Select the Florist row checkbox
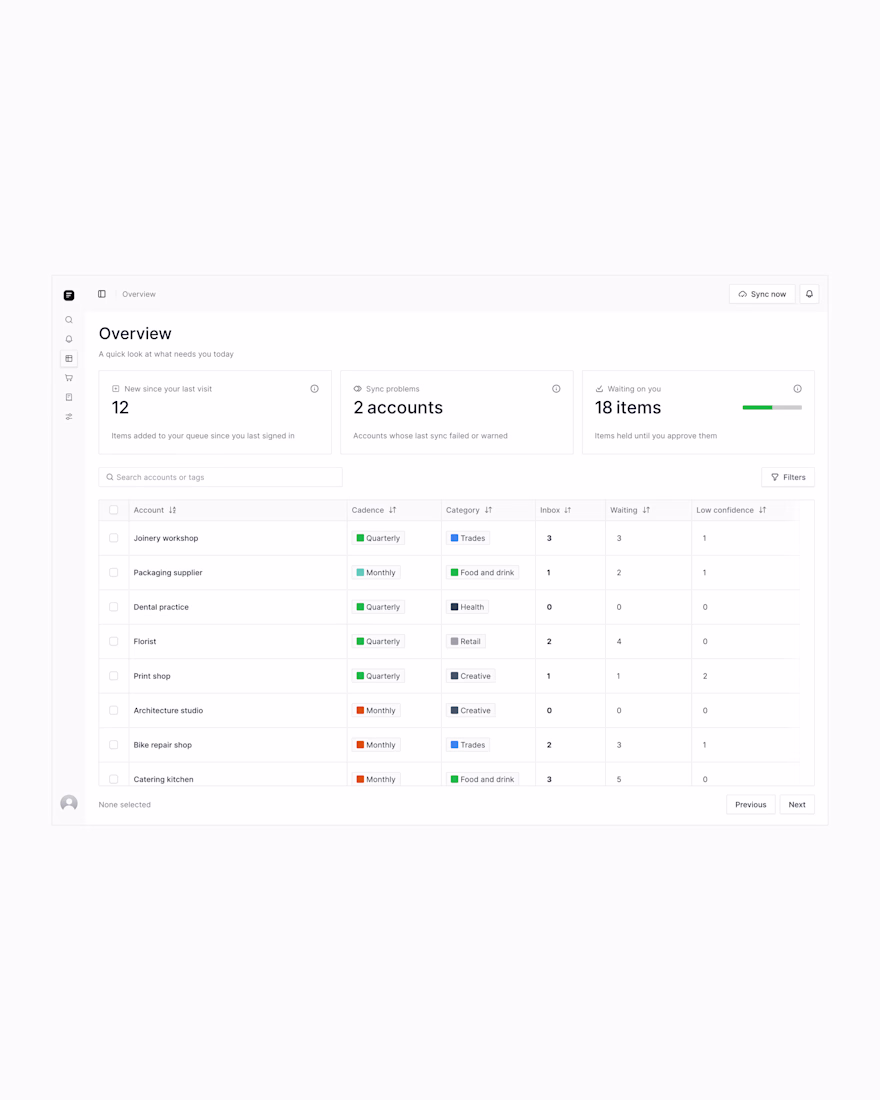This screenshot has height=1100, width=880. point(114,641)
